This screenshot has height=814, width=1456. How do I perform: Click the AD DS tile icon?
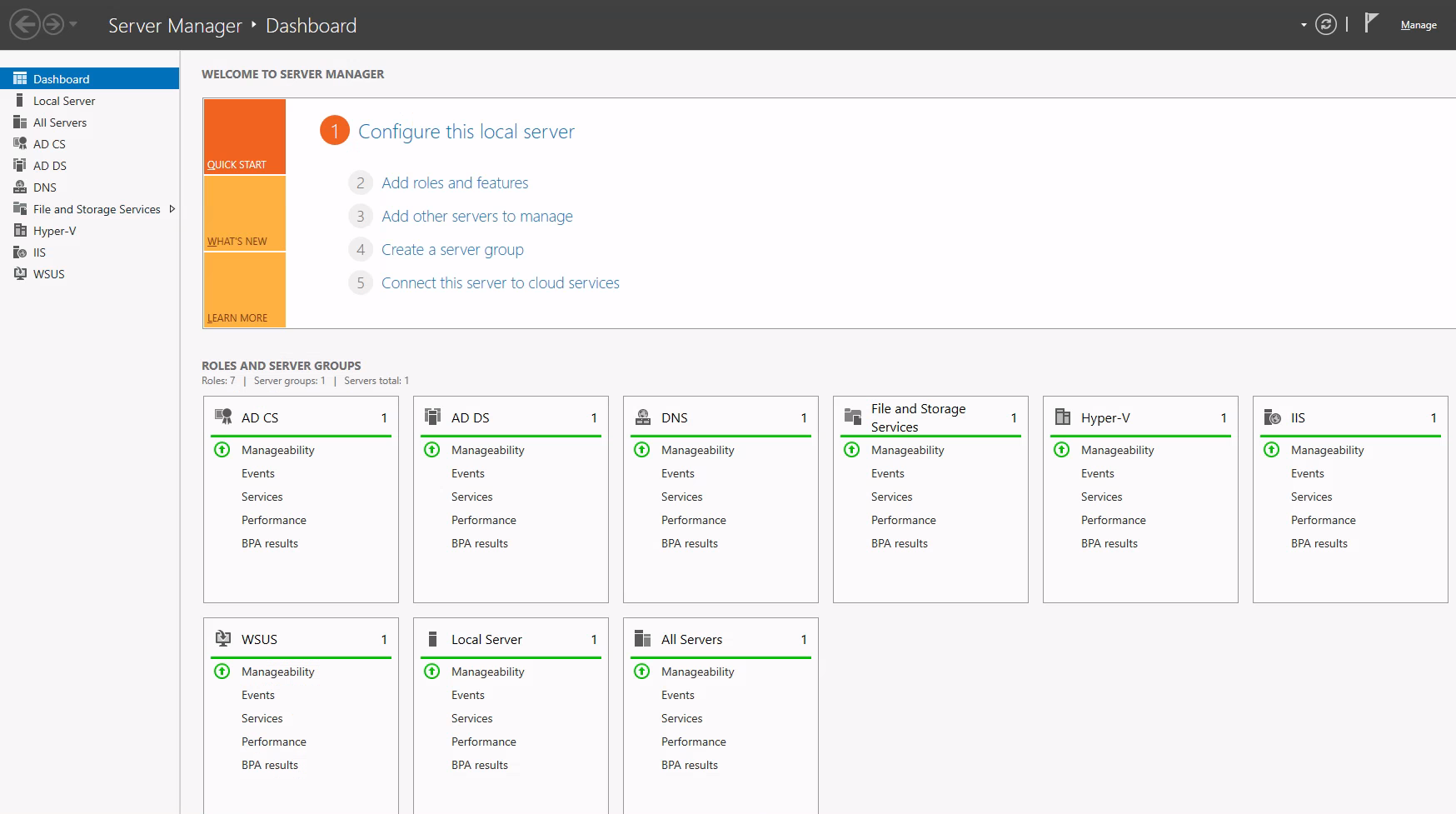click(x=433, y=417)
